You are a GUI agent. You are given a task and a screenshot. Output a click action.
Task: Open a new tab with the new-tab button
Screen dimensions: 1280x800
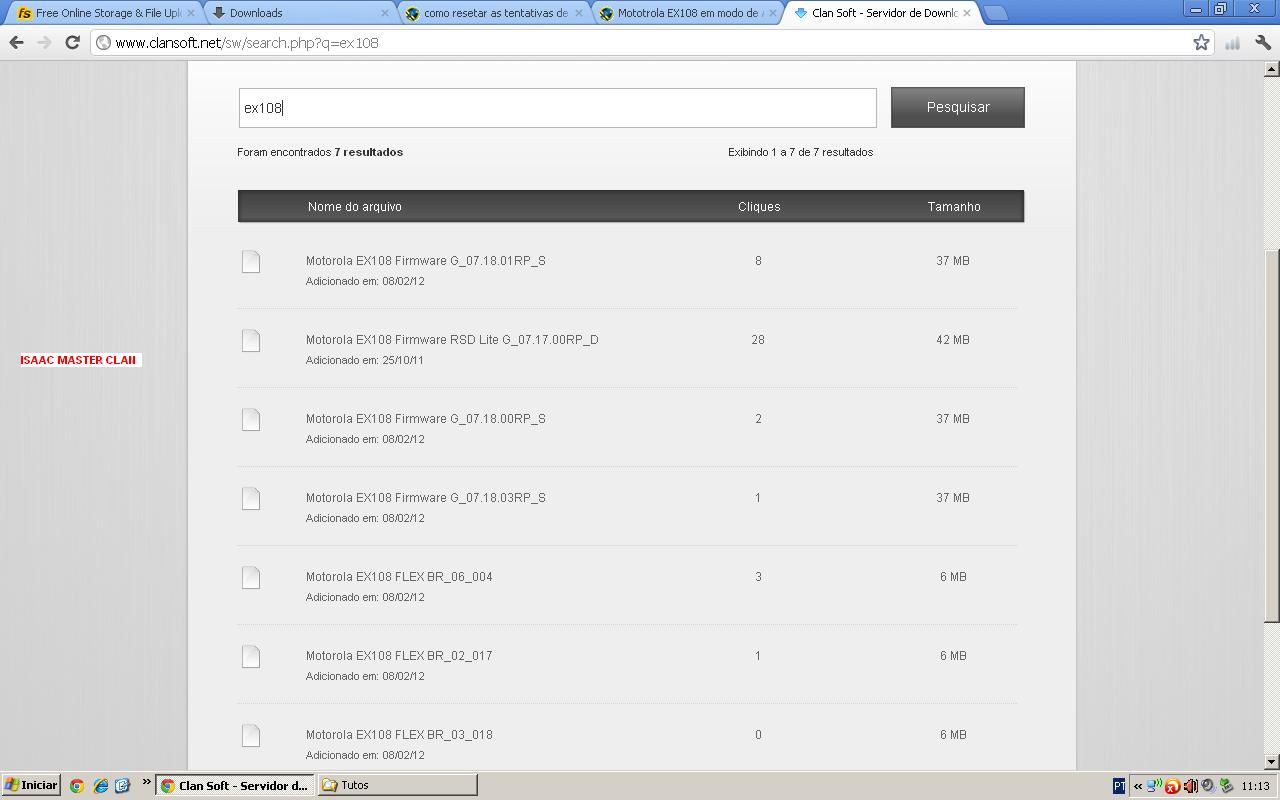995,13
